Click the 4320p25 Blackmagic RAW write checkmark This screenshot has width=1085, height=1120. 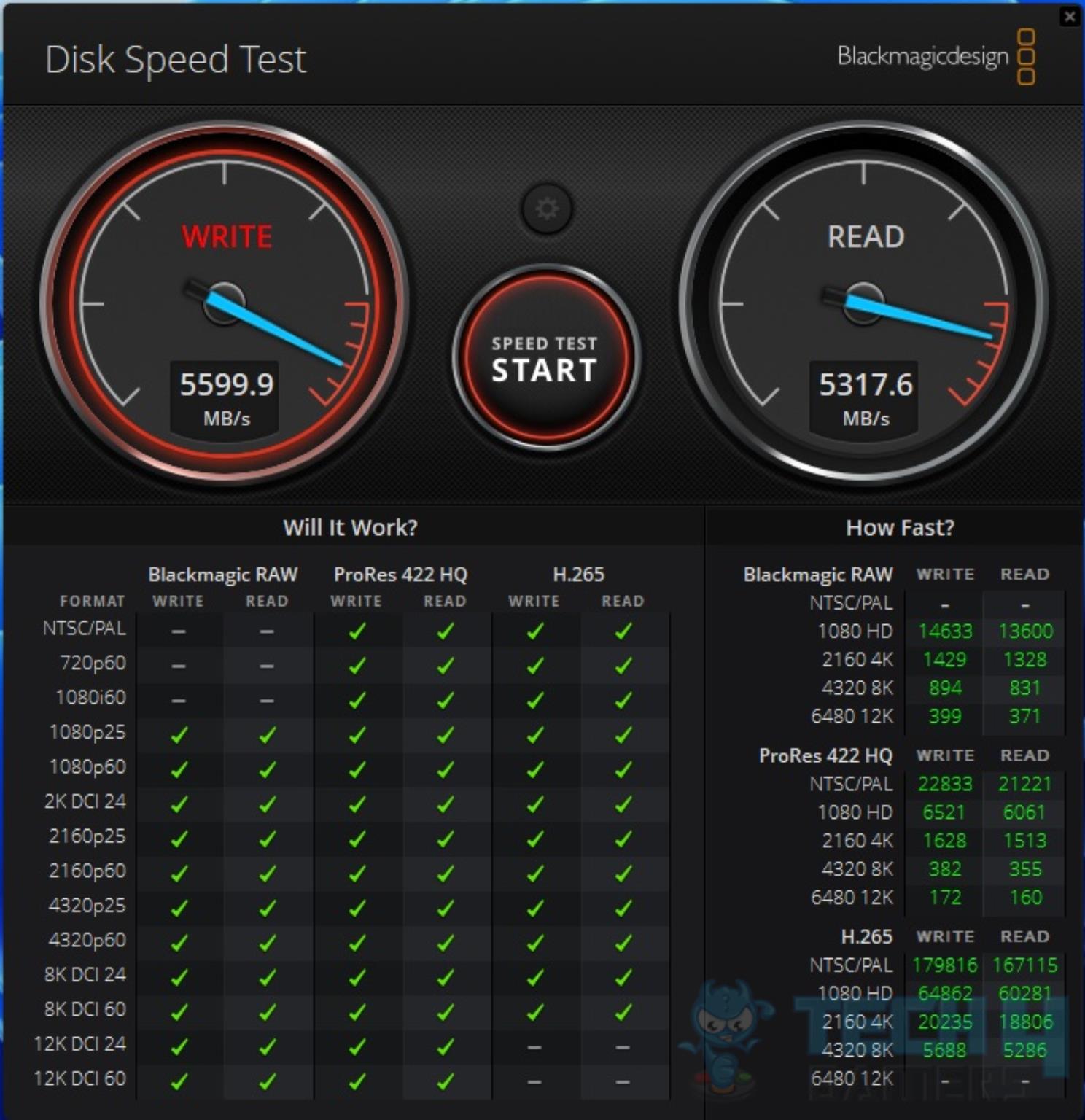click(179, 909)
